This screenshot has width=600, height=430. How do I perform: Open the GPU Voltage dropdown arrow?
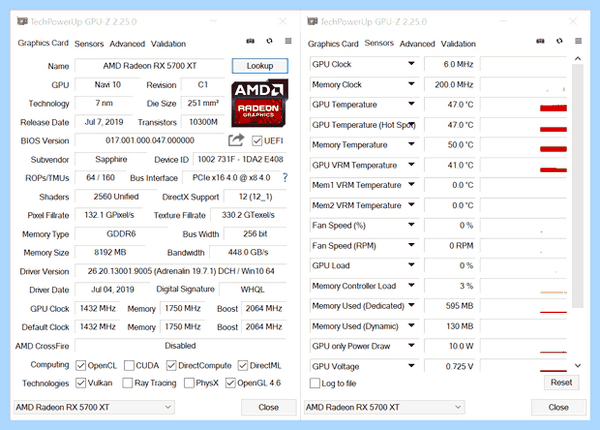click(411, 366)
